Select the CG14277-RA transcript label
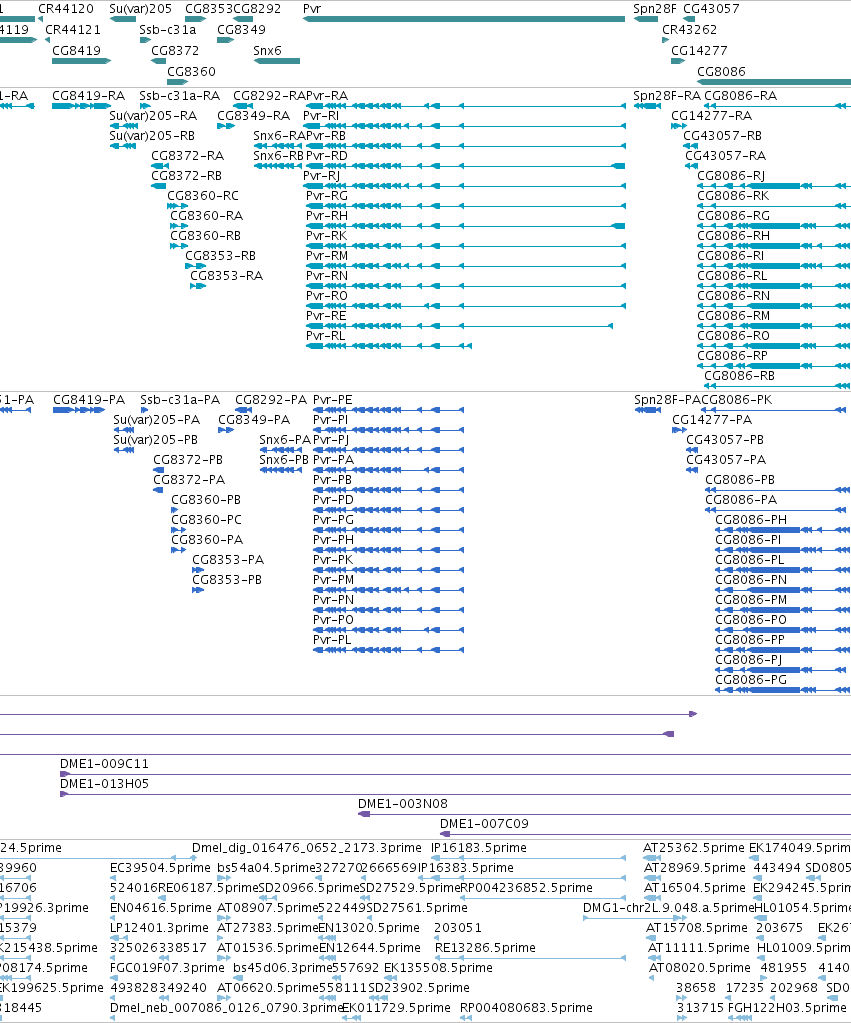Image resolution: width=851 pixels, height=1023 pixels. (711, 115)
